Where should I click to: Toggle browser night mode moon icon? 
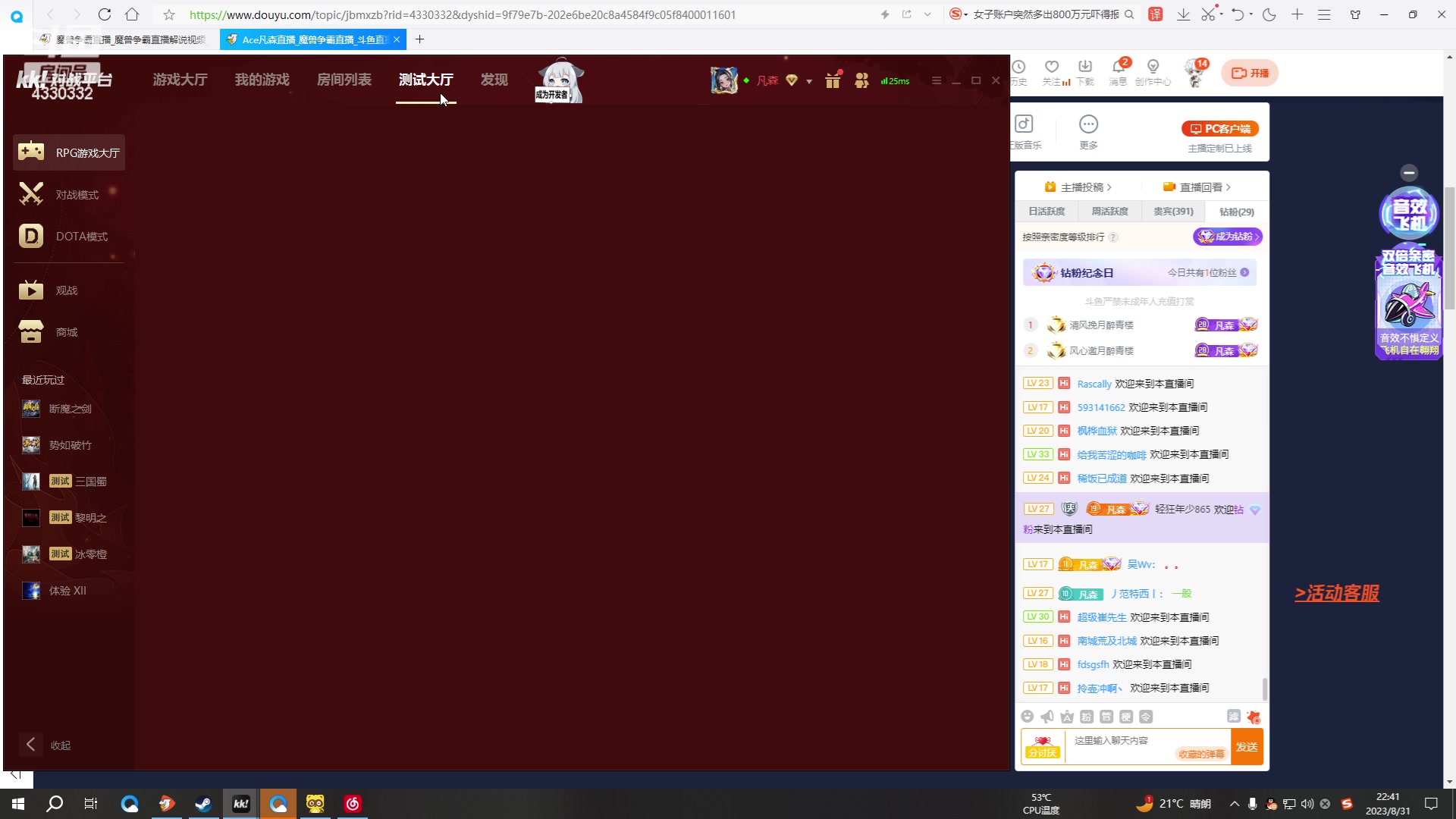(1269, 14)
